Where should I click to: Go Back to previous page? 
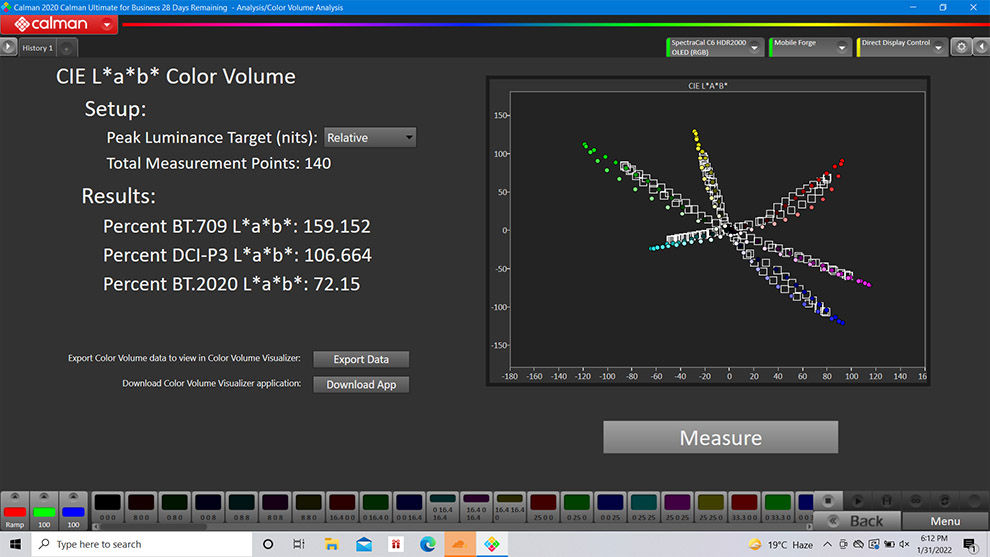[857, 521]
